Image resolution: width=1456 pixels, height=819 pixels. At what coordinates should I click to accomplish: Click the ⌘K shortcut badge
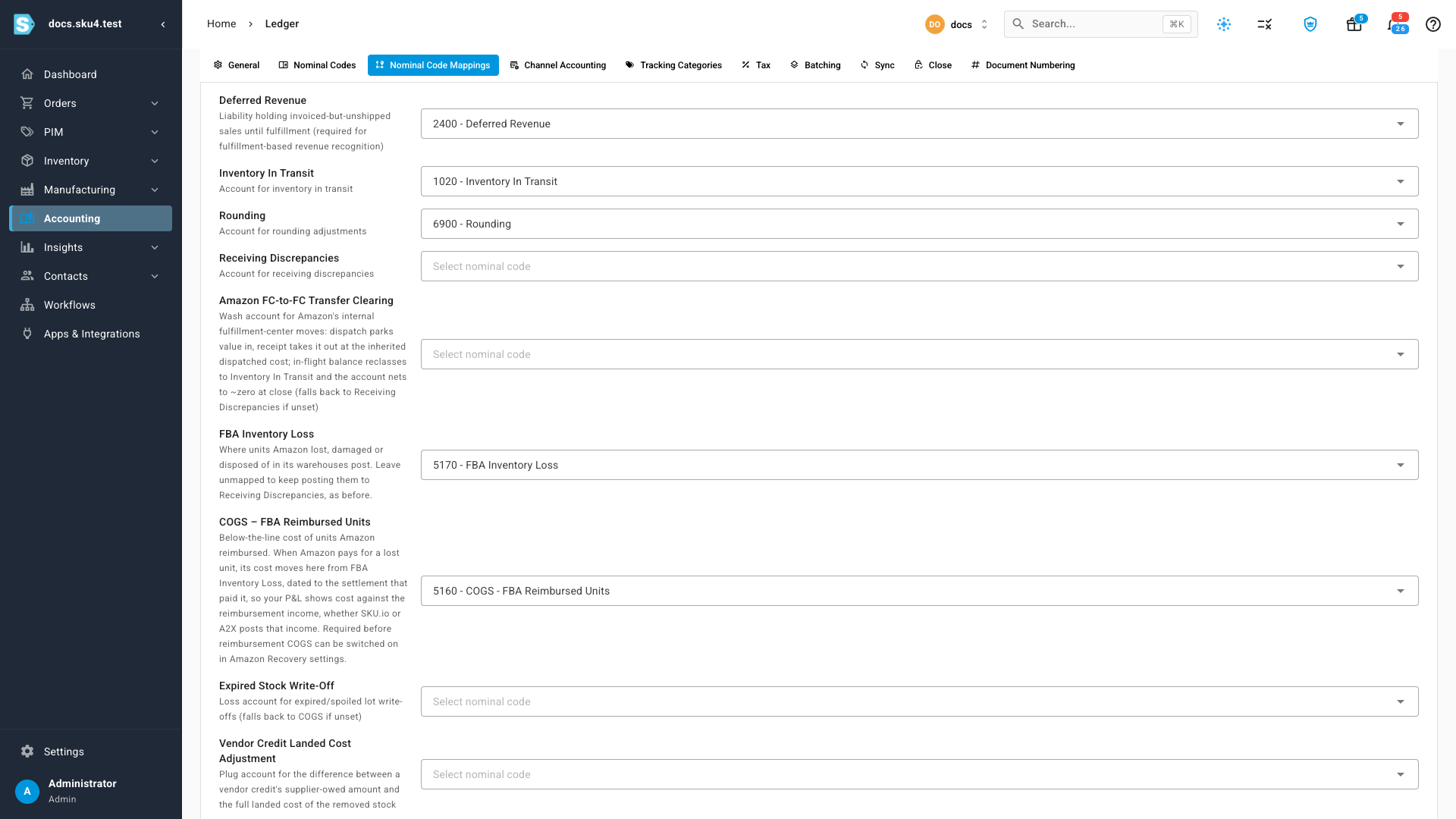point(1177,24)
